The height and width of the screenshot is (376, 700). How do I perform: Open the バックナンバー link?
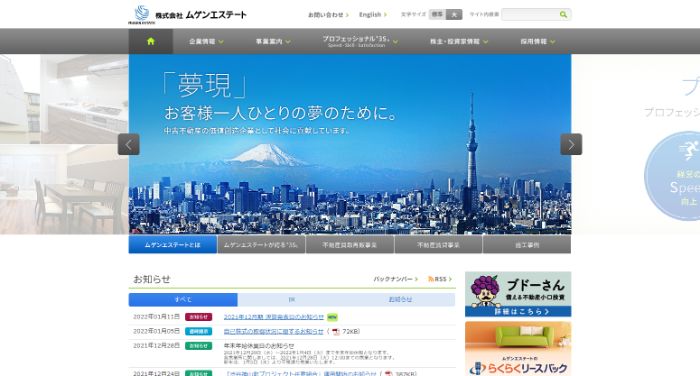pos(396,279)
